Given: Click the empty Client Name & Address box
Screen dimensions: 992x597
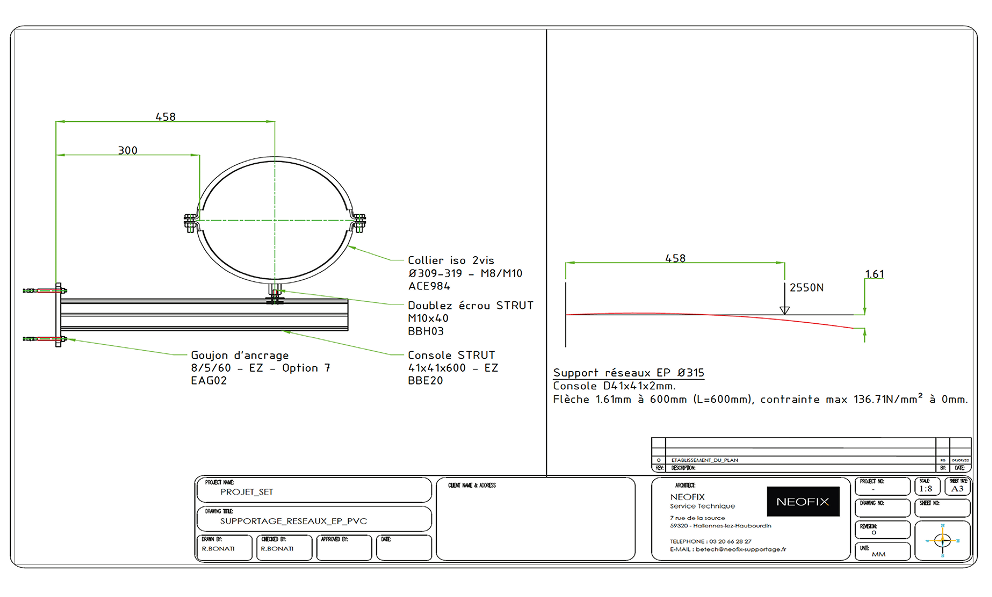Looking at the screenshot, I should [536, 518].
